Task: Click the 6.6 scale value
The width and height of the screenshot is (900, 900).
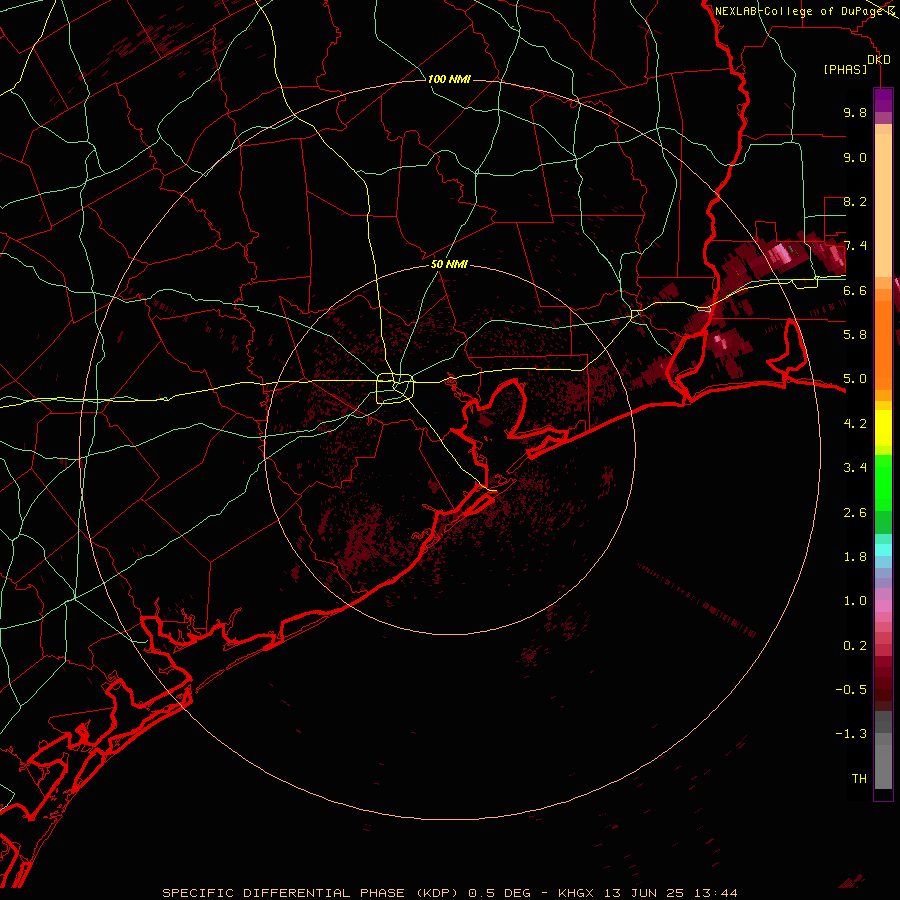Action: [x=855, y=290]
